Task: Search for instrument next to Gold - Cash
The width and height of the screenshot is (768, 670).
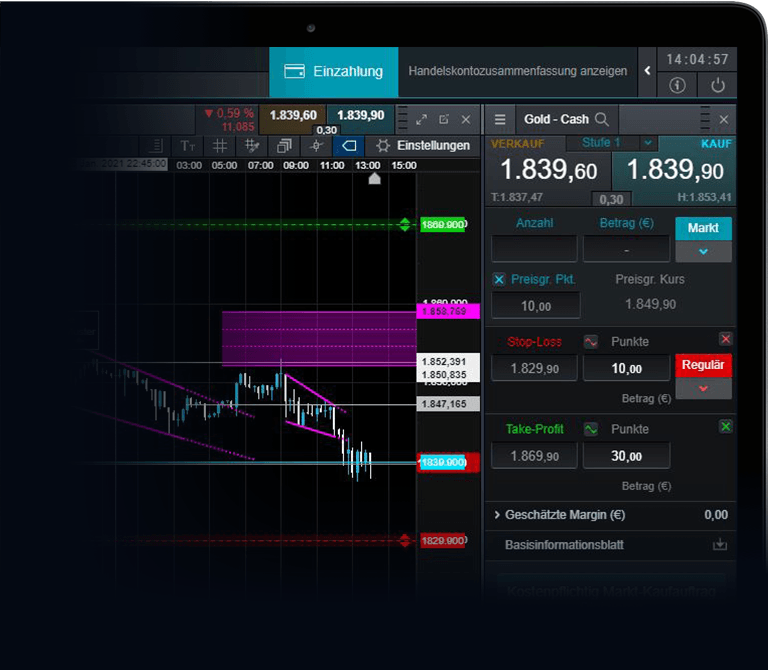Action: pos(602,119)
